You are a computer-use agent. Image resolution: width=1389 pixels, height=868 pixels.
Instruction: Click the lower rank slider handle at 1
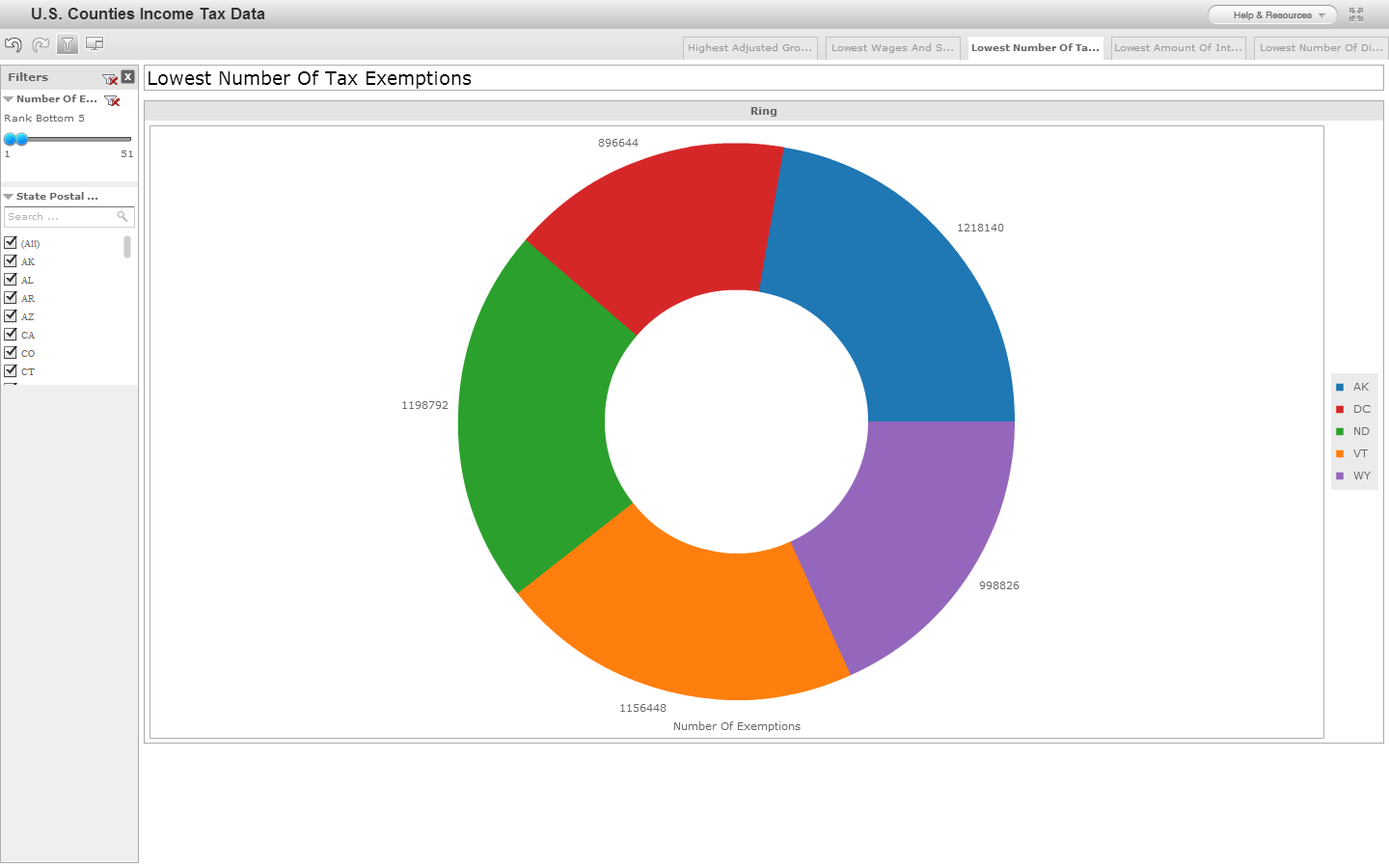pyautogui.click(x=10, y=139)
